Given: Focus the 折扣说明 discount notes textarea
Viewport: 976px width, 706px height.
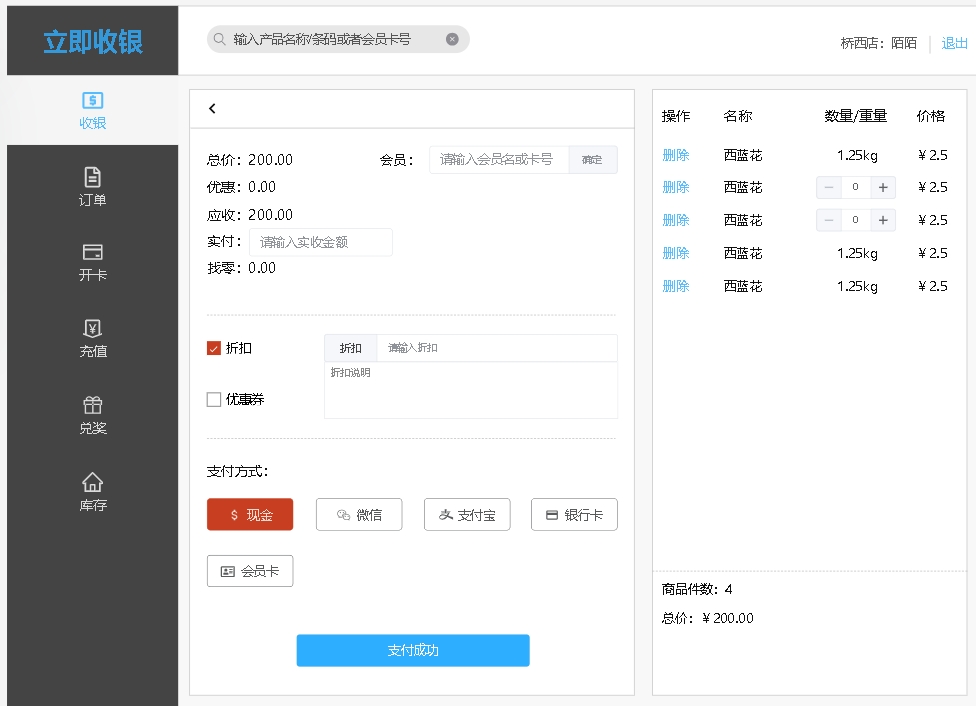Looking at the screenshot, I should pos(471,390).
